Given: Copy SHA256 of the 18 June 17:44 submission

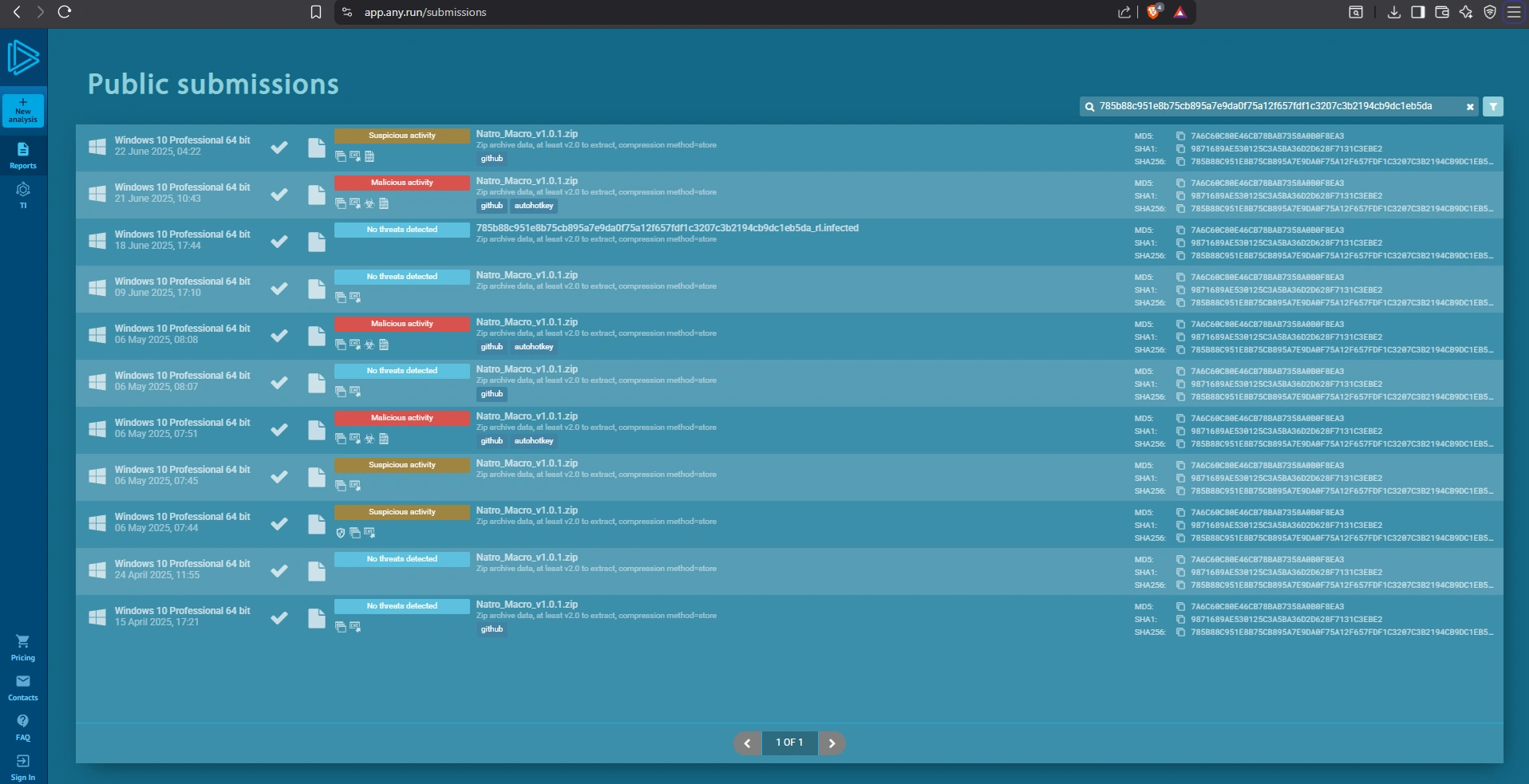Looking at the screenshot, I should click(x=1180, y=256).
